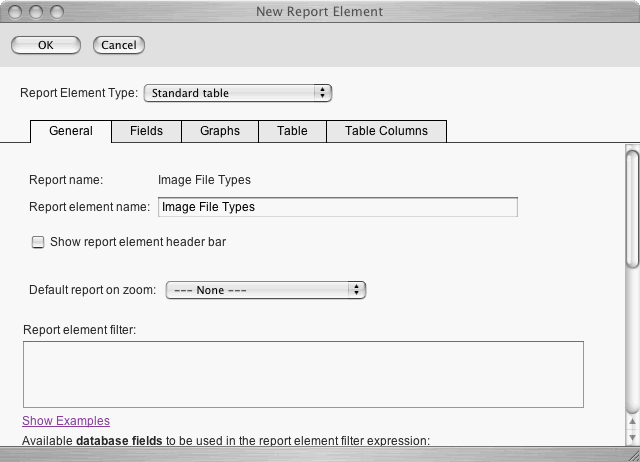Enable Show report element header bar
Screen dimensions: 640x462
pos(38,242)
